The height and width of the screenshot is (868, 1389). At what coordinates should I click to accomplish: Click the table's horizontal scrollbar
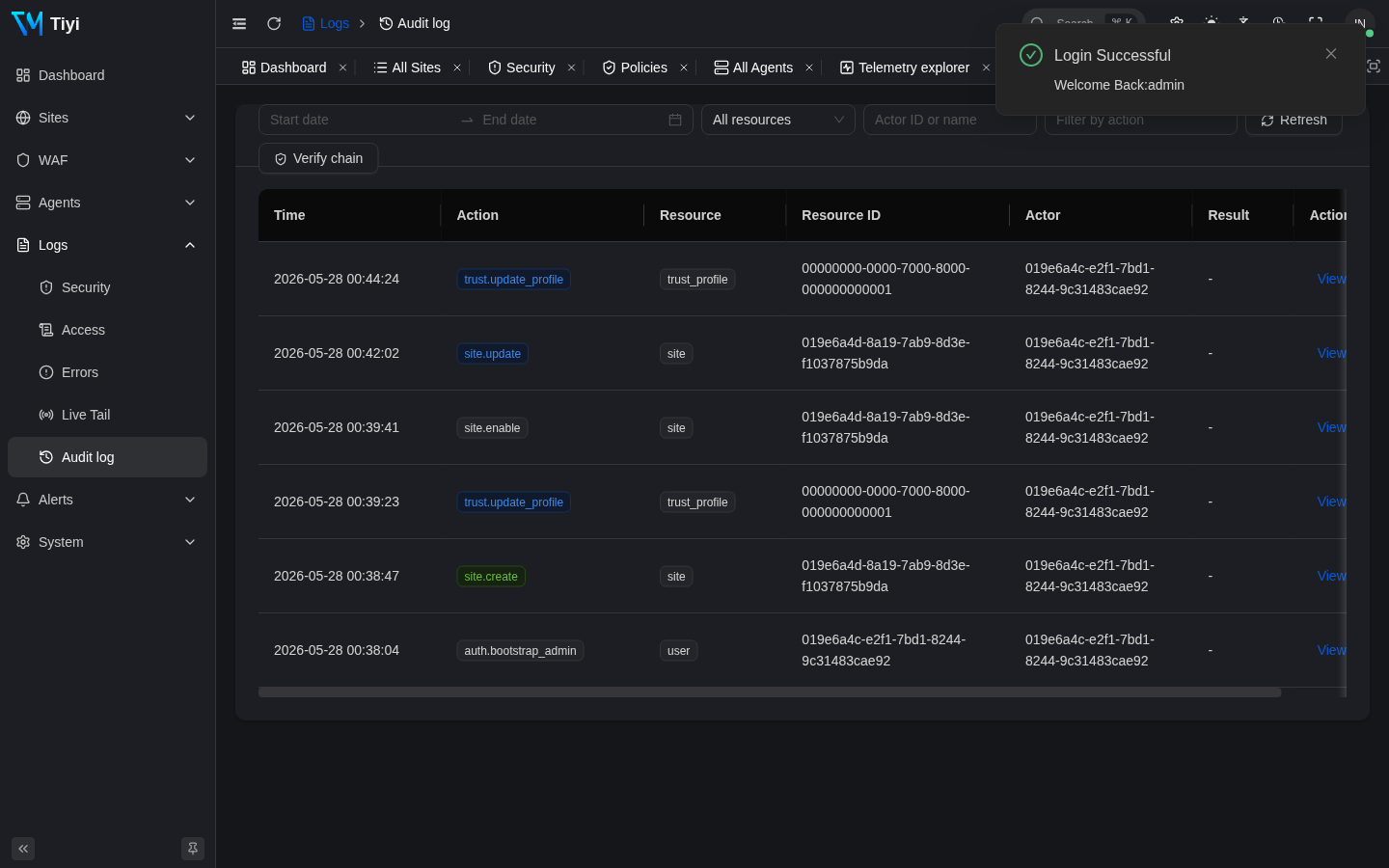[770, 692]
